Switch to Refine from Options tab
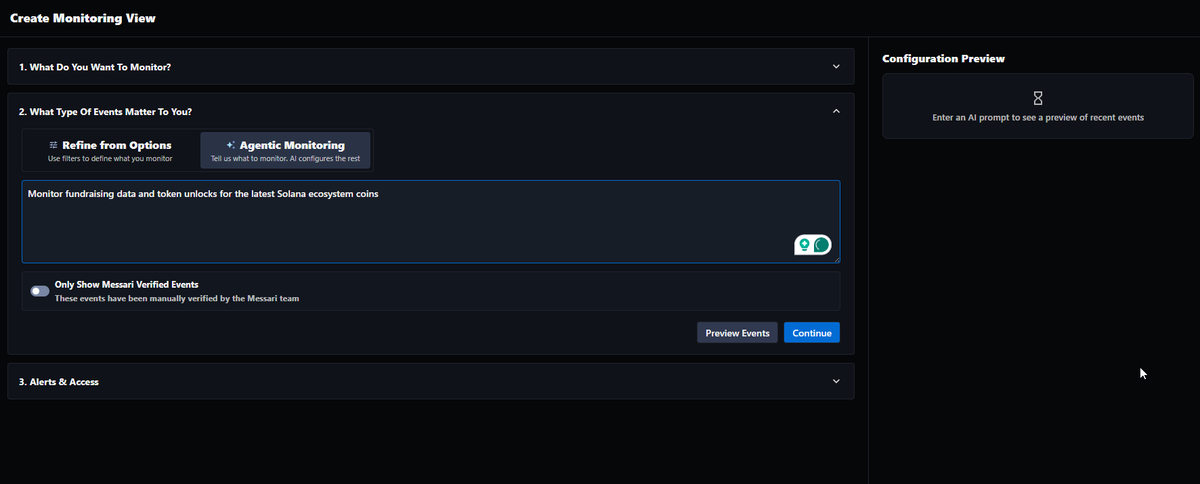The image size is (1200, 484). [110, 151]
